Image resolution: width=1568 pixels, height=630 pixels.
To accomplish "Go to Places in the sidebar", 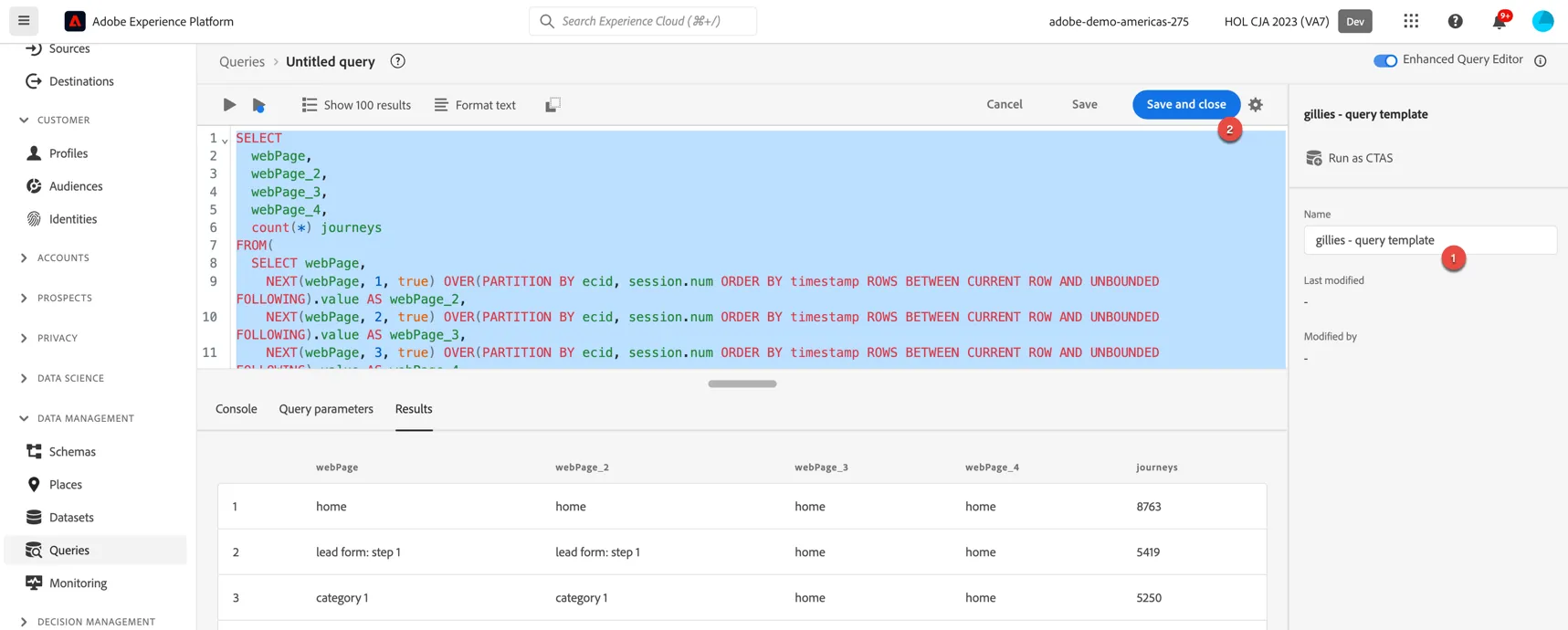I will click(66, 485).
